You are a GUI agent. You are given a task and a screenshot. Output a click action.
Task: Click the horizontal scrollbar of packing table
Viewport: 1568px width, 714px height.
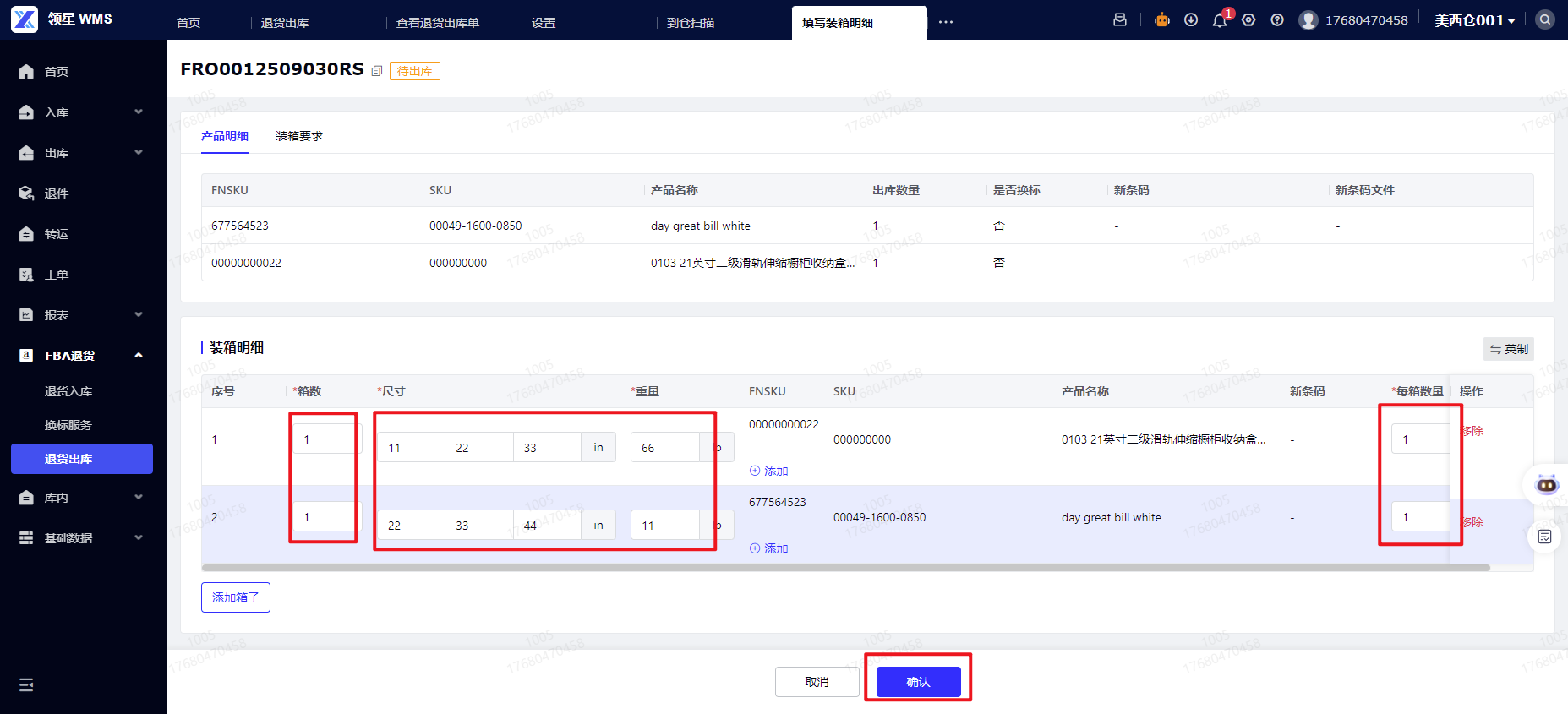click(x=845, y=568)
